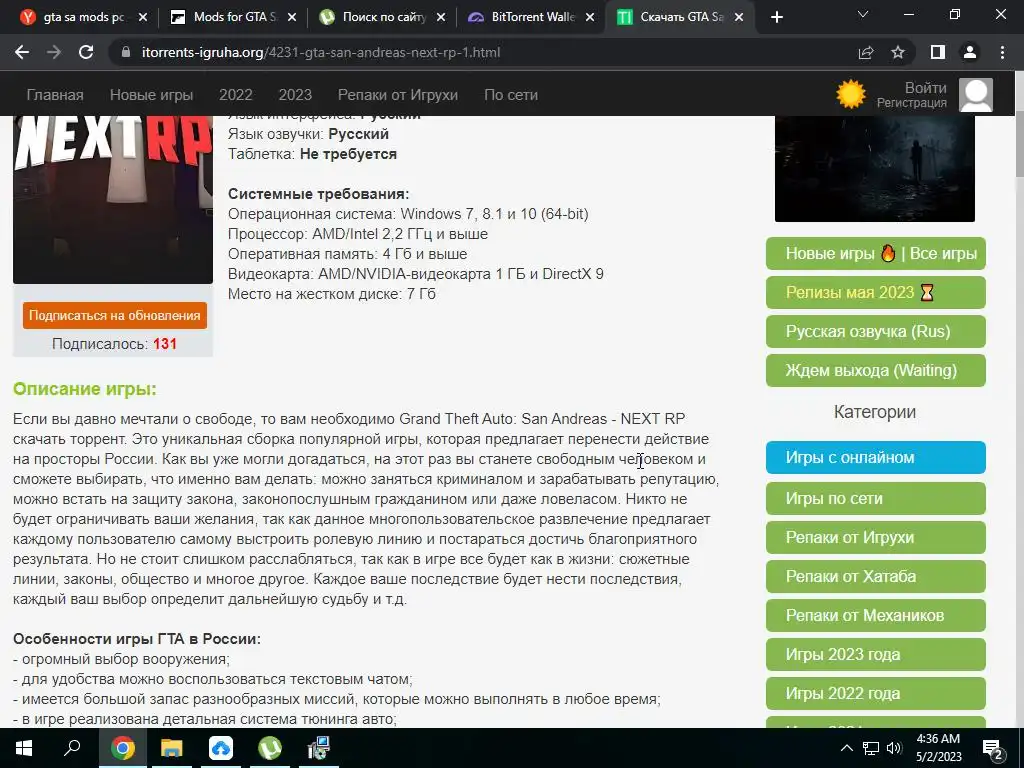The height and width of the screenshot is (768, 1024).
Task: Open the Chrome profile icon
Action: (x=970, y=52)
